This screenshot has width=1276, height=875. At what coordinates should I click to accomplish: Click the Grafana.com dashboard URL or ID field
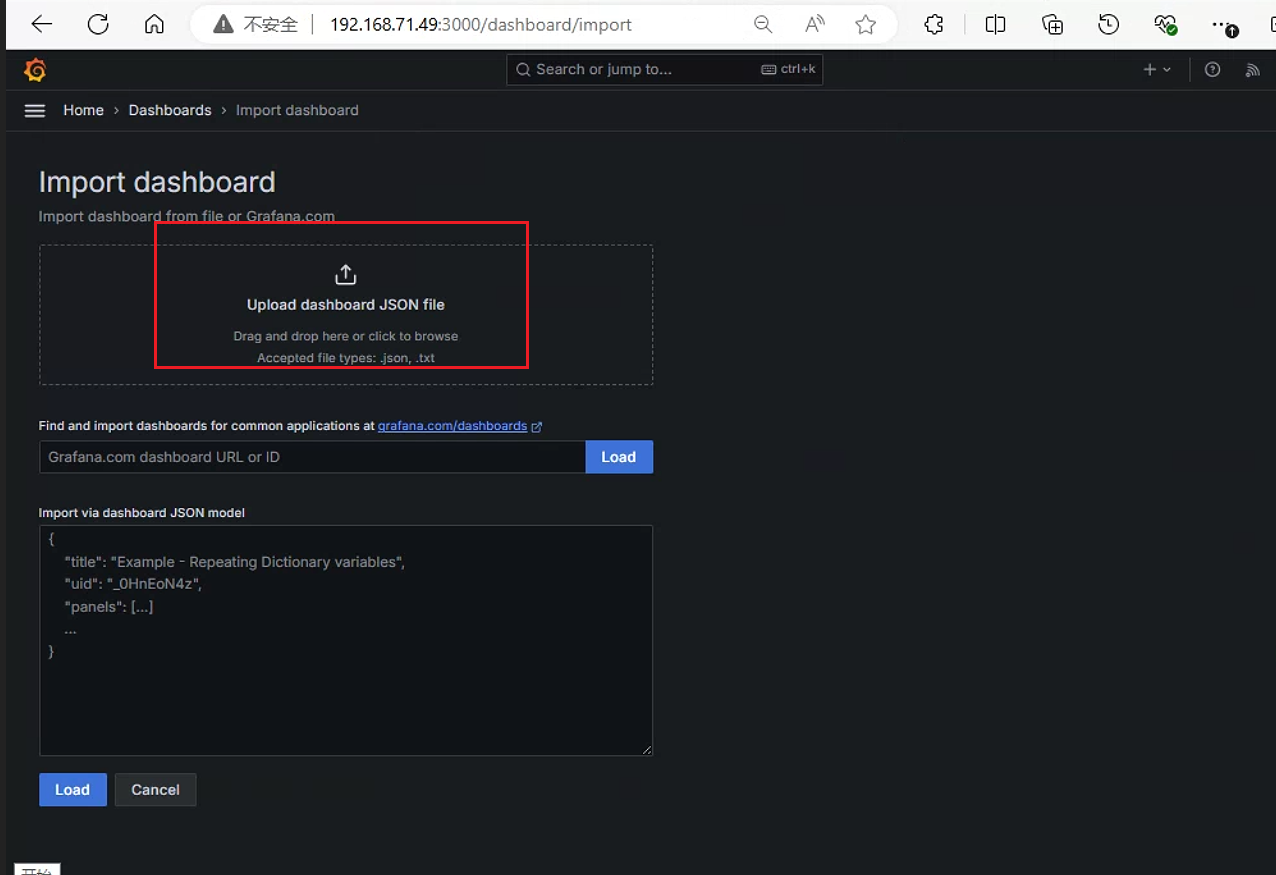coord(312,457)
